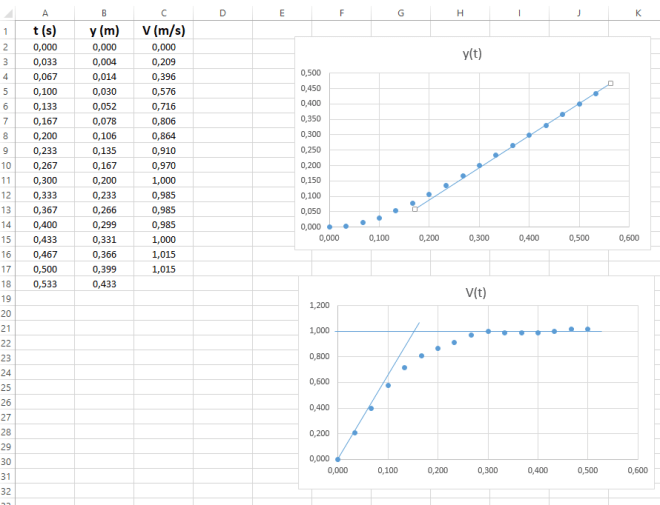
Task: Select the column K header
Action: click(637, 12)
